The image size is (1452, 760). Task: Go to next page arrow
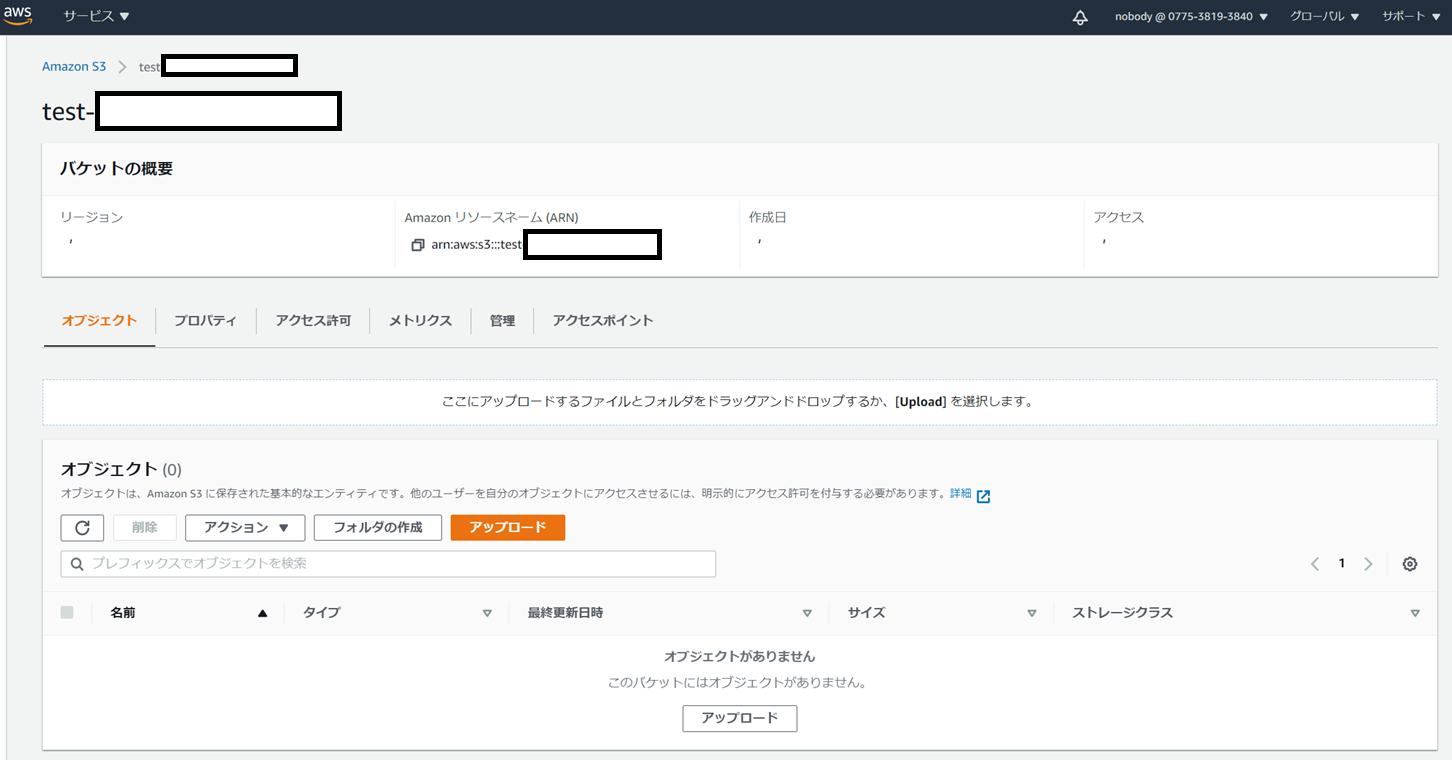pyautogui.click(x=1368, y=564)
